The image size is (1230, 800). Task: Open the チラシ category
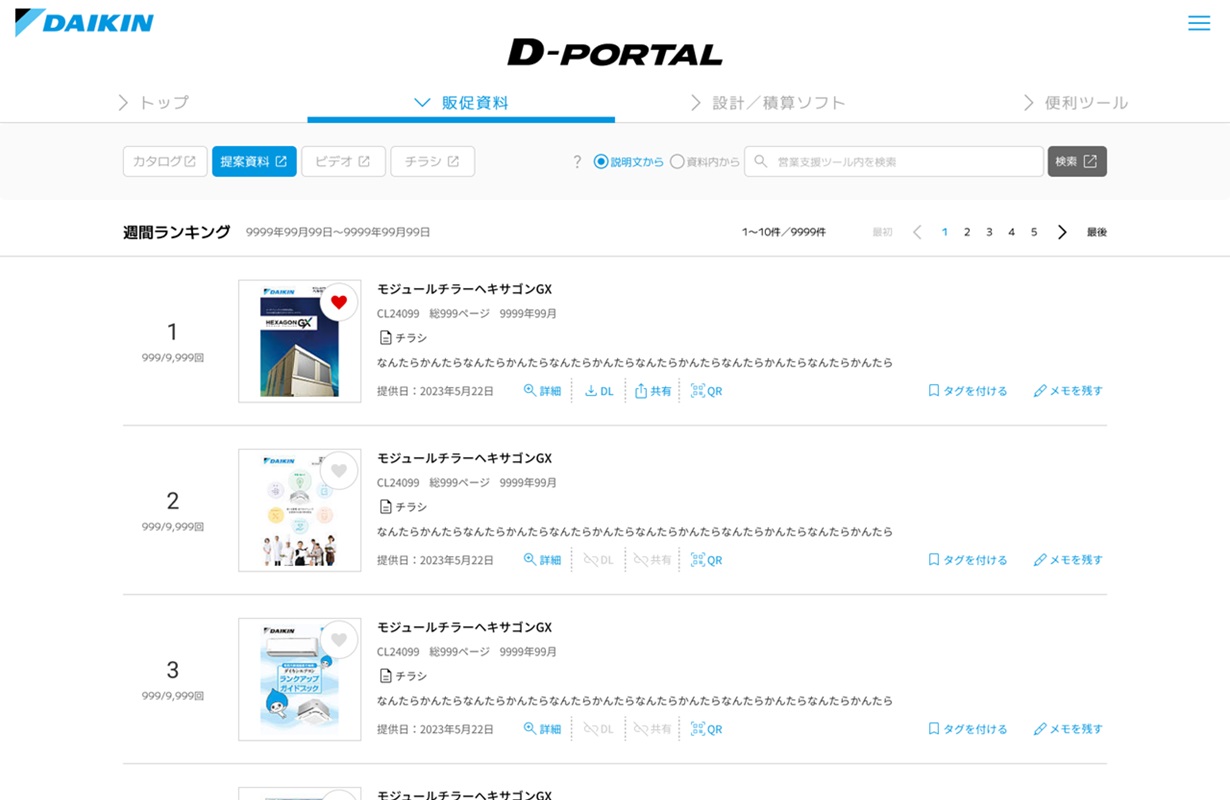click(432, 161)
